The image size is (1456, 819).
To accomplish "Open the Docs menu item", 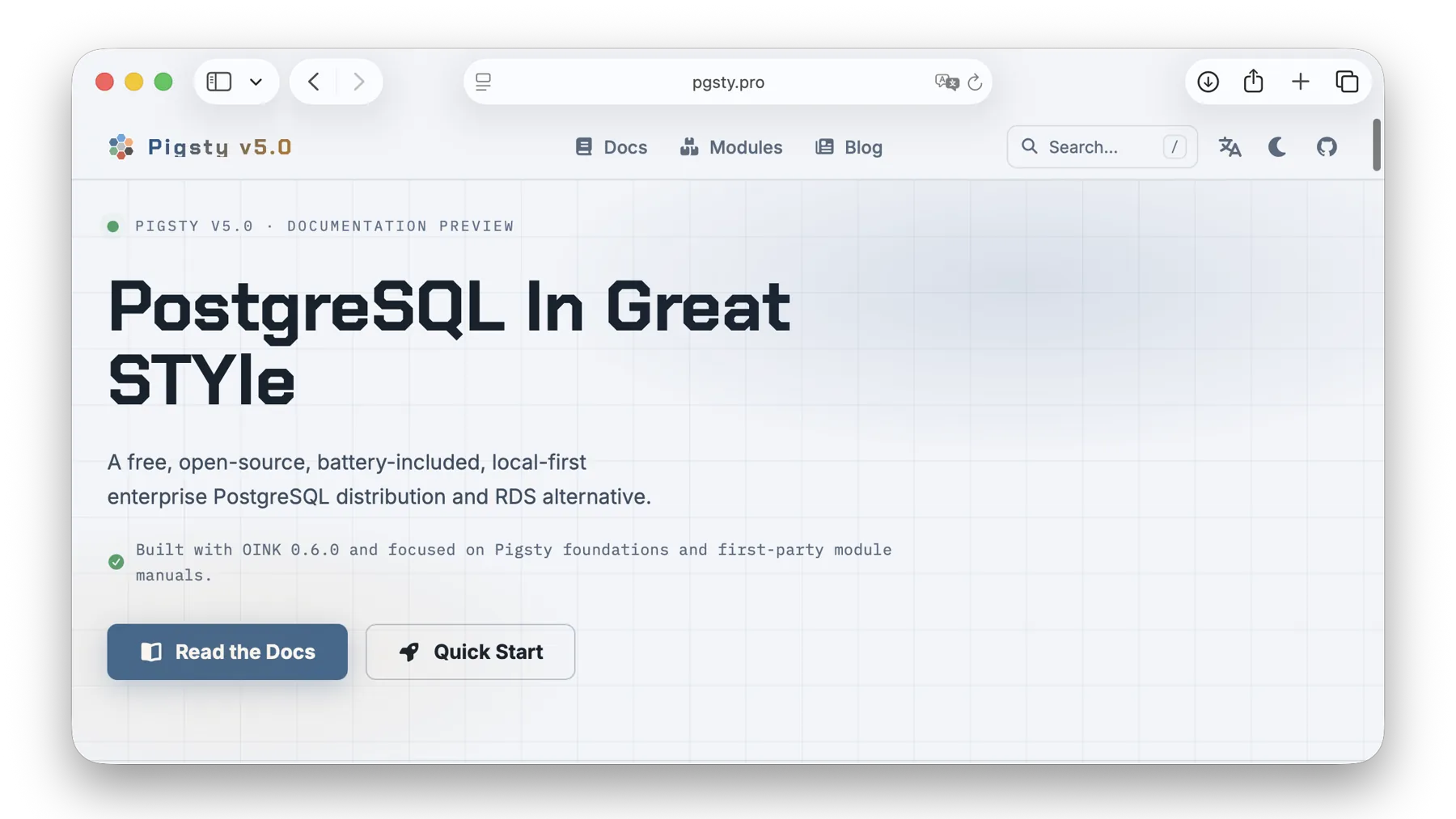I will coord(612,147).
